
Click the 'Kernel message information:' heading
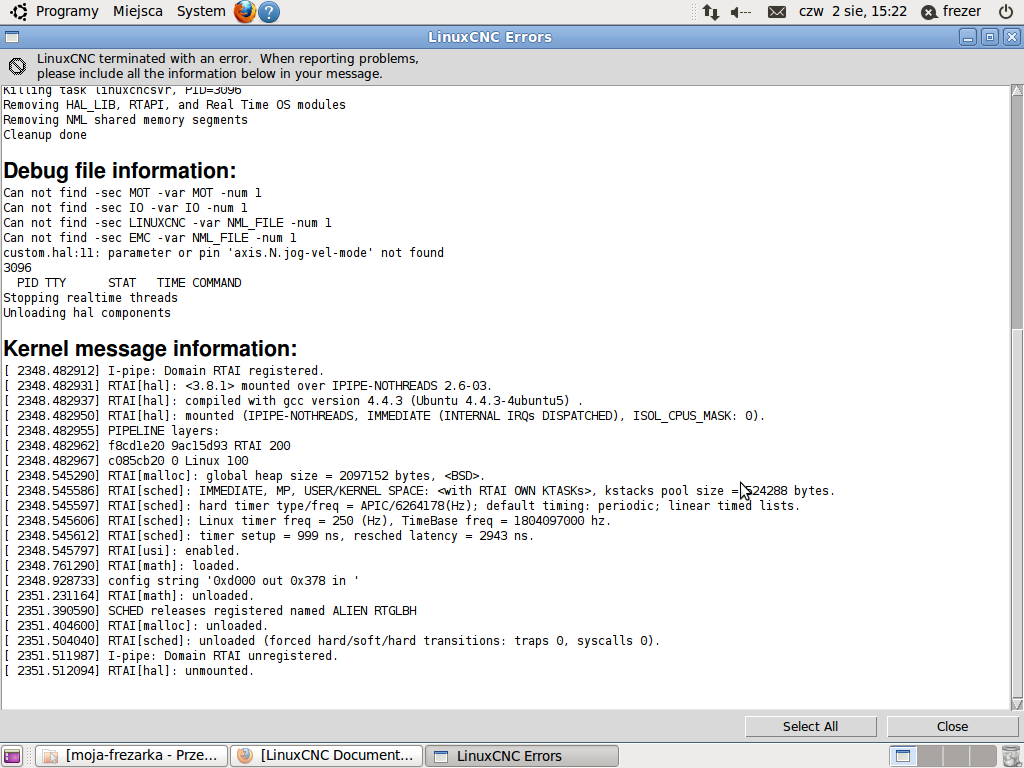coord(150,349)
